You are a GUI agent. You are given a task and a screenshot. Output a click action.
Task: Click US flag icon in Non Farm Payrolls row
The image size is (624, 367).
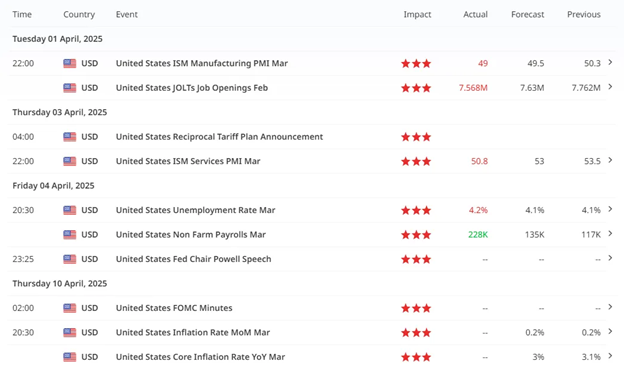click(70, 235)
